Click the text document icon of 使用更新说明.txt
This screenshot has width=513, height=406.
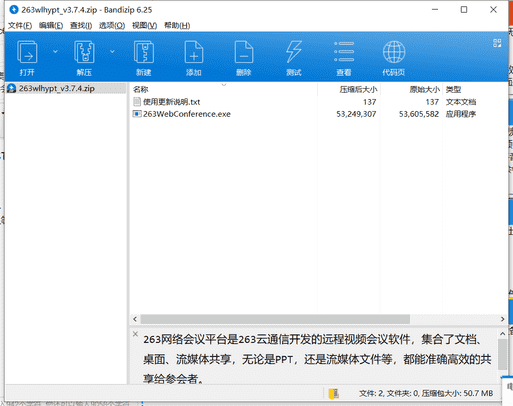pos(137,102)
